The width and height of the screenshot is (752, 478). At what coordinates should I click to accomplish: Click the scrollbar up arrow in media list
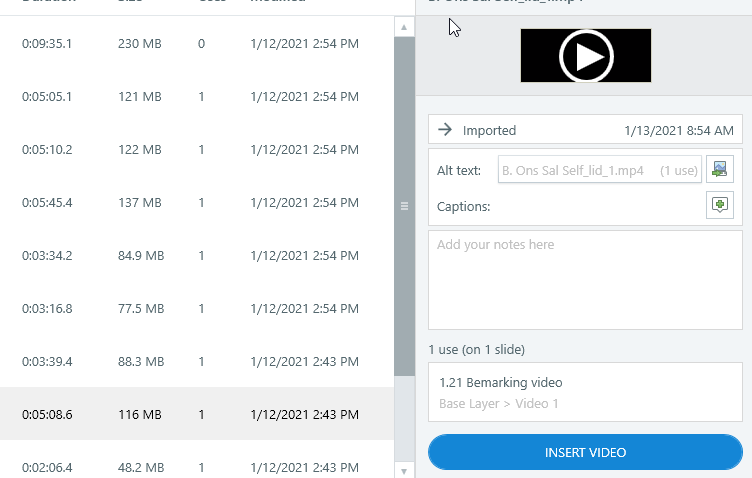tap(404, 27)
